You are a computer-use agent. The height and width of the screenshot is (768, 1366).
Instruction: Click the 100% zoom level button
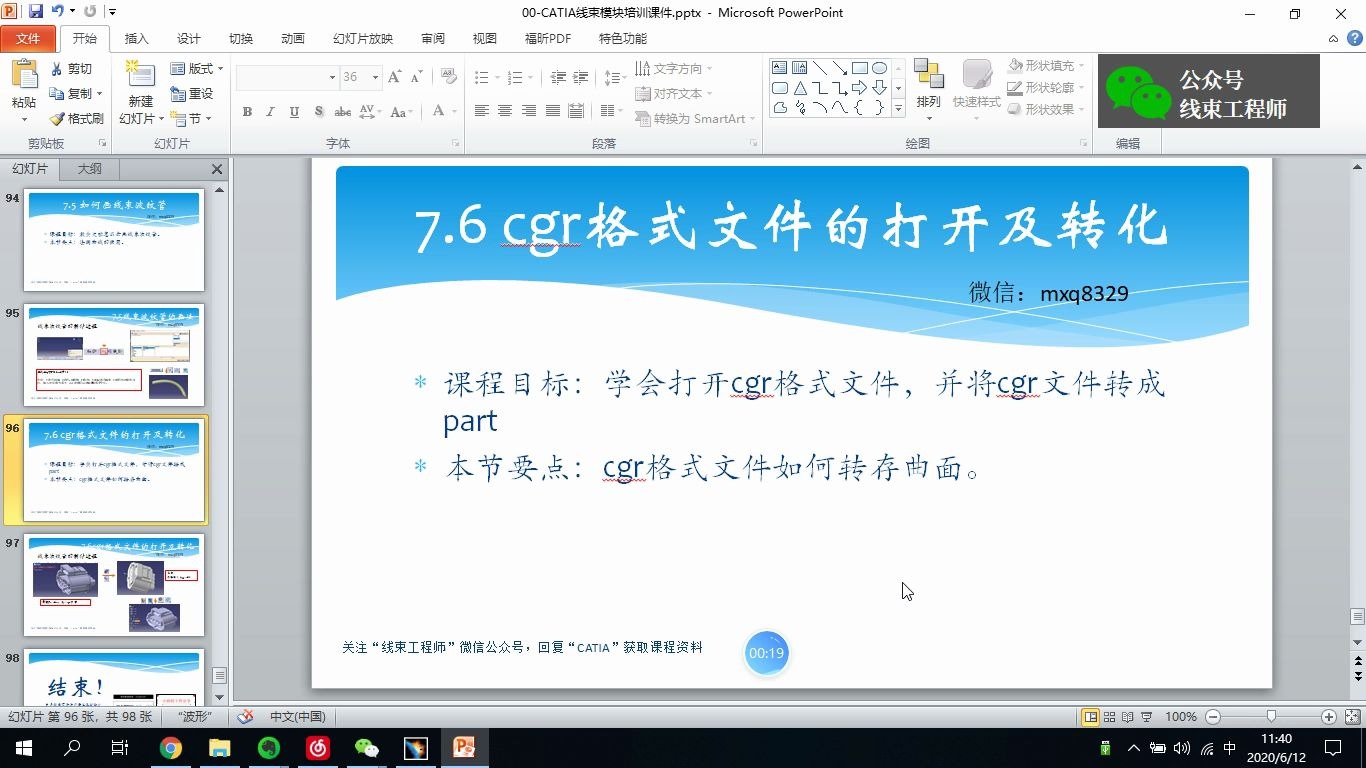click(x=1181, y=717)
